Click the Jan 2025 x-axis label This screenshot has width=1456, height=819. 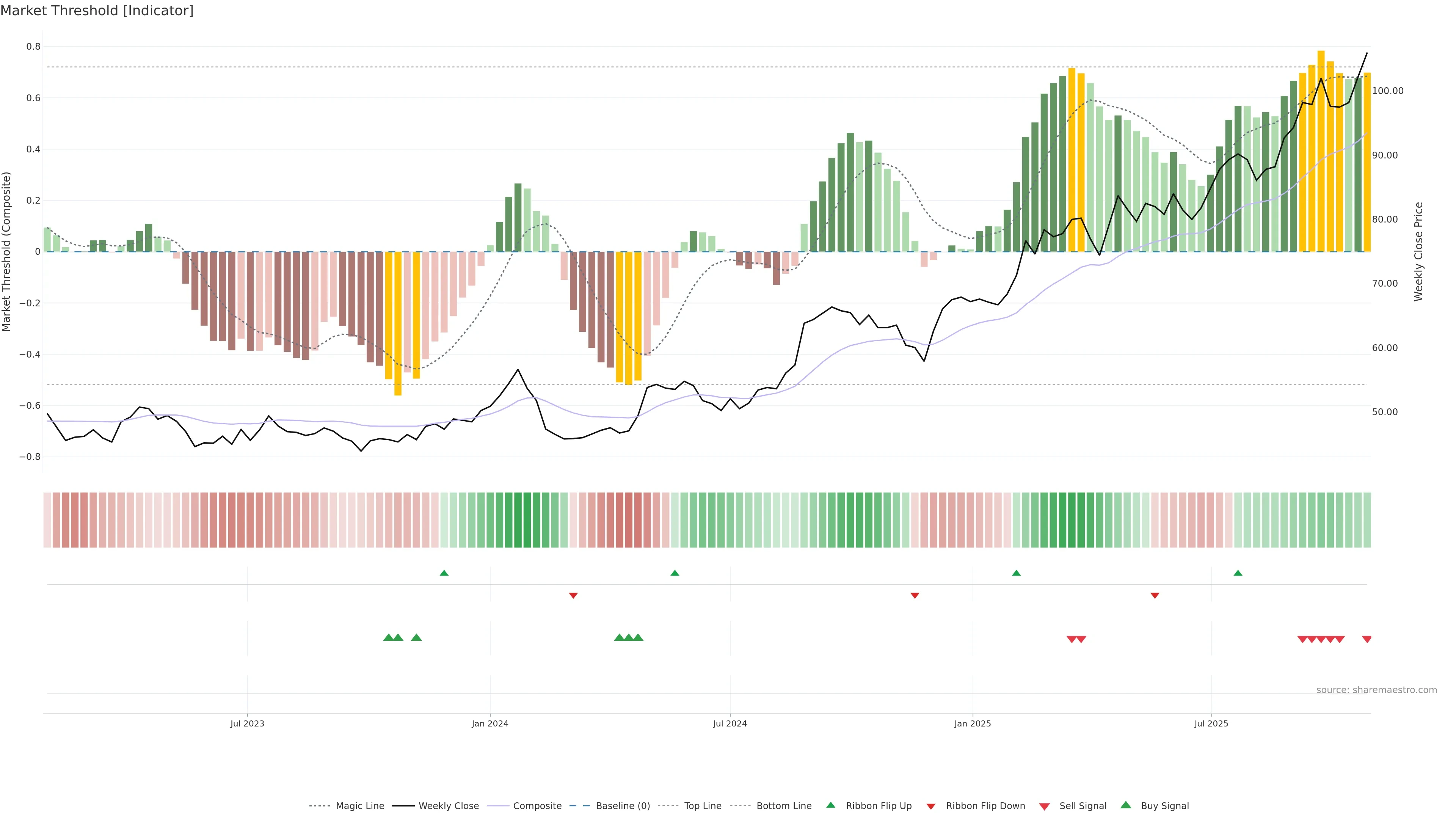[972, 723]
